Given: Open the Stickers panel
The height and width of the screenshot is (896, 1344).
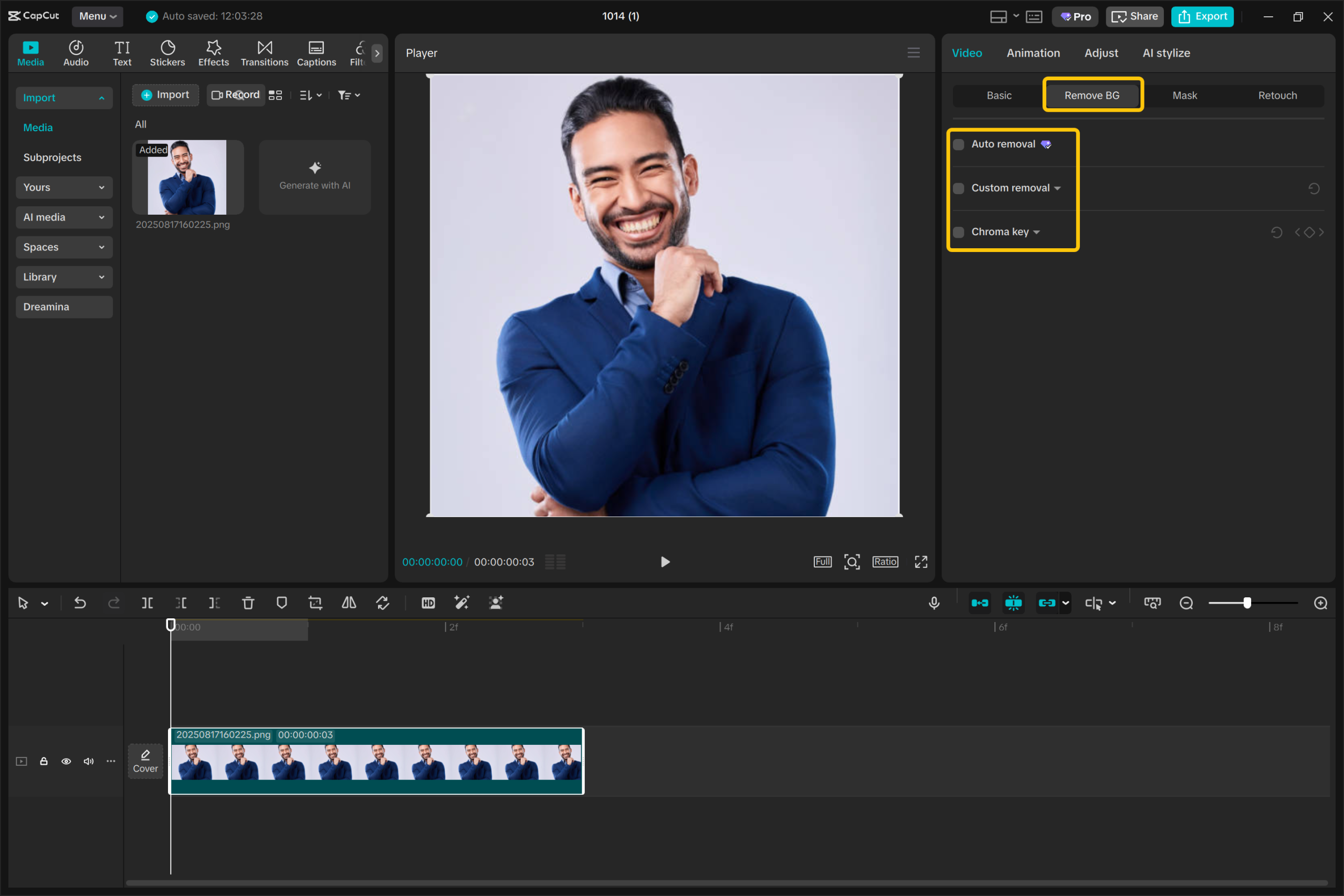Looking at the screenshot, I should click(167, 53).
